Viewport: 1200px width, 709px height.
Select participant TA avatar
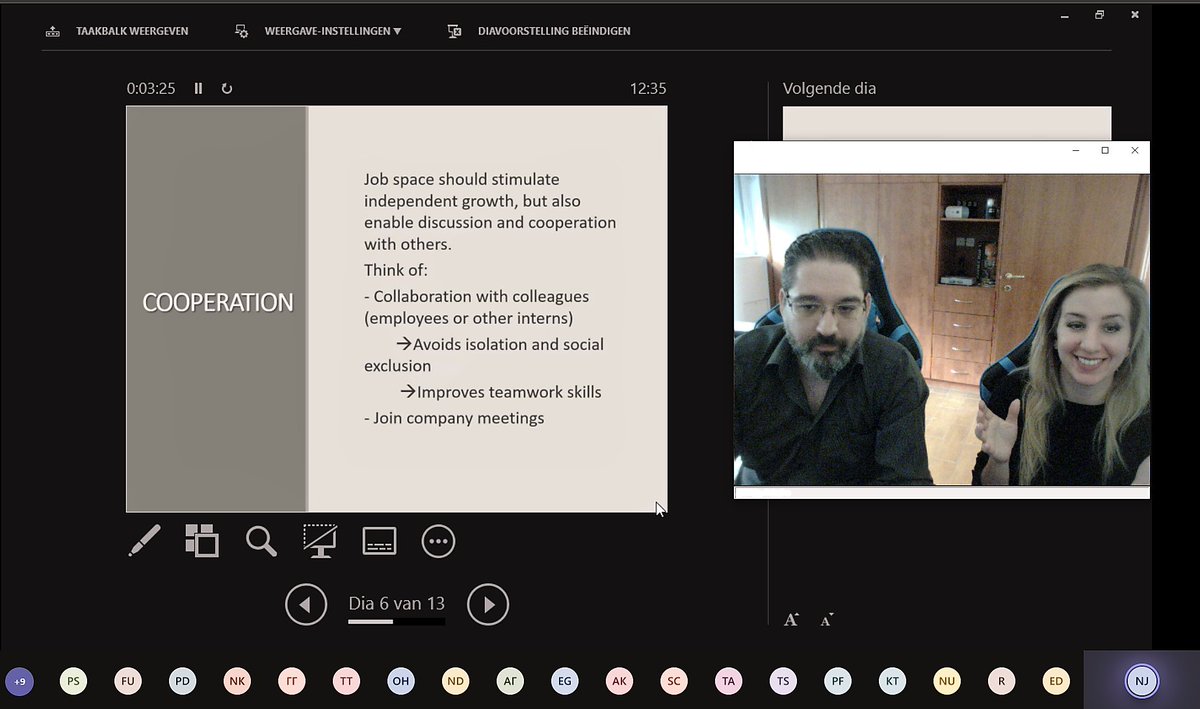click(728, 682)
